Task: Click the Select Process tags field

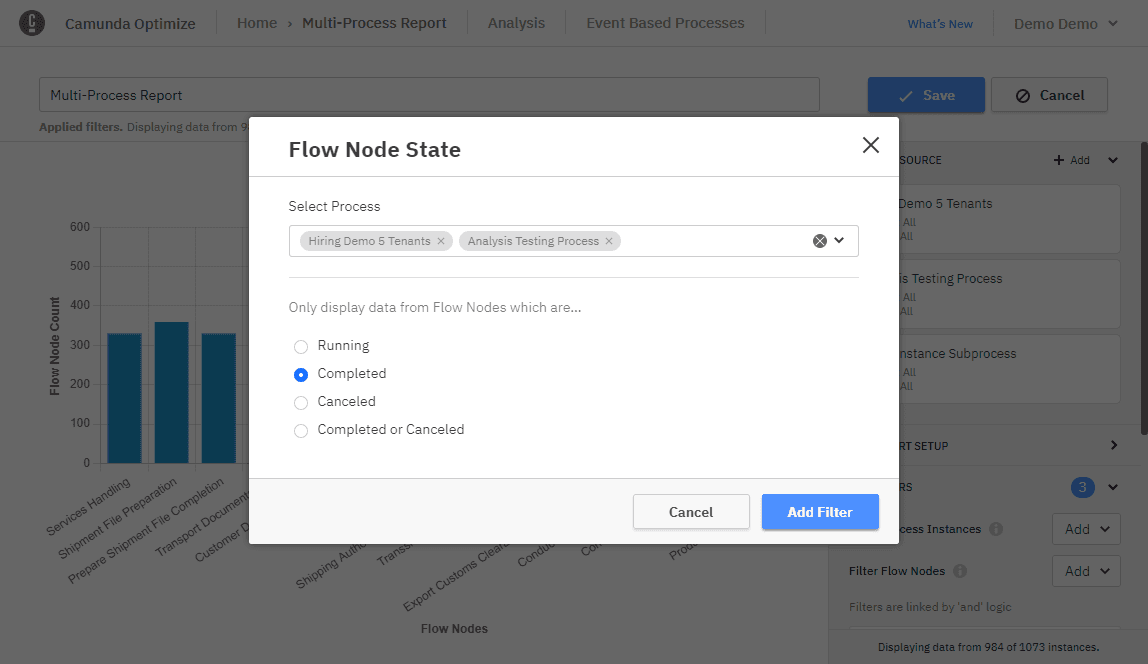Action: coord(573,241)
